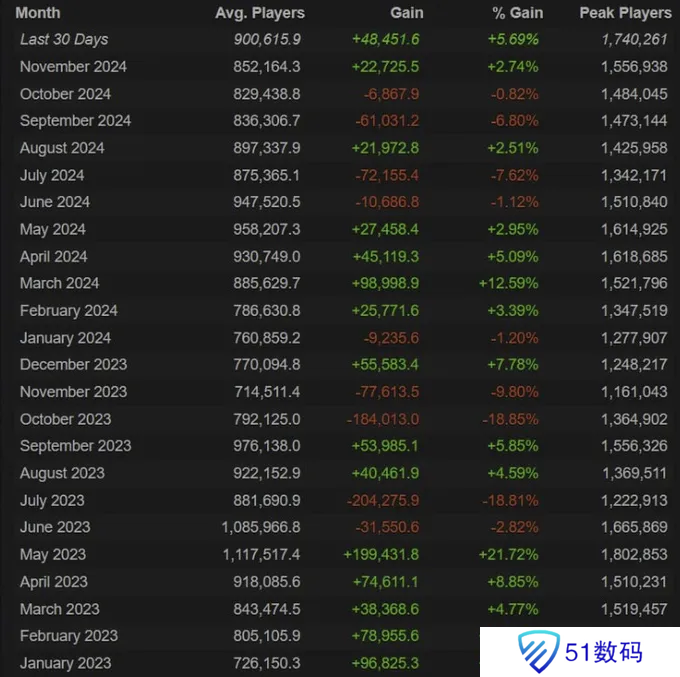
Task: Click the Peak Players column header
Action: pyautogui.click(x=625, y=13)
